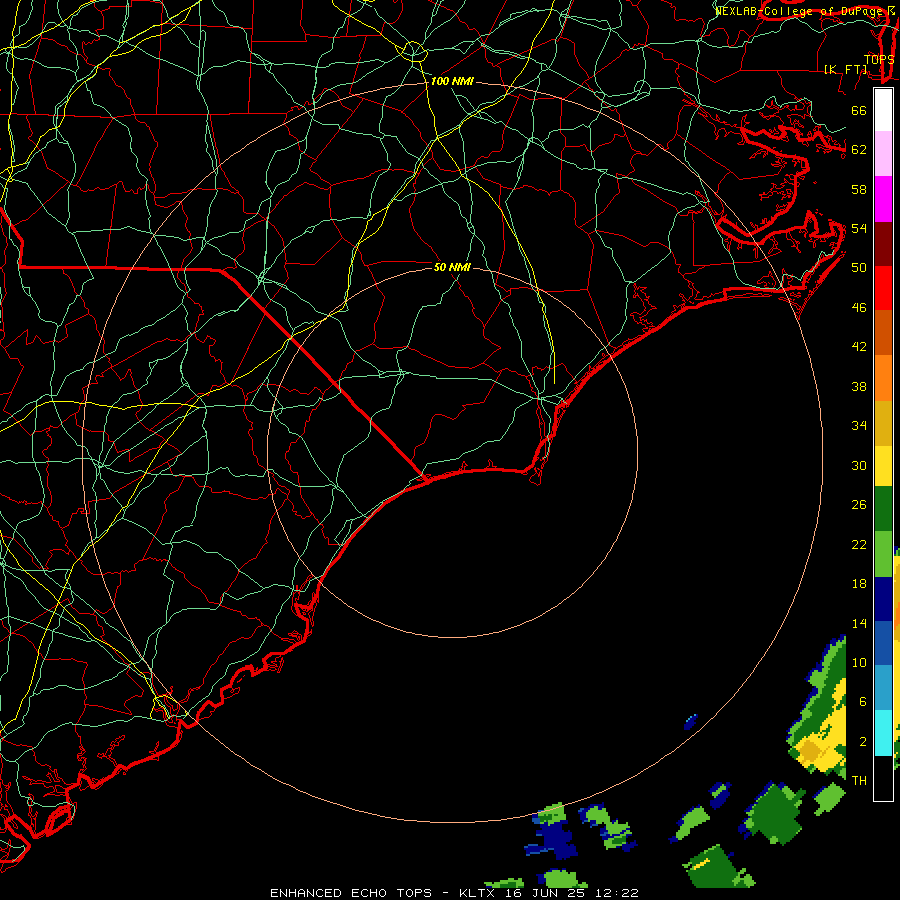Click the legend value "14"
The image size is (900, 900).
pos(859,623)
